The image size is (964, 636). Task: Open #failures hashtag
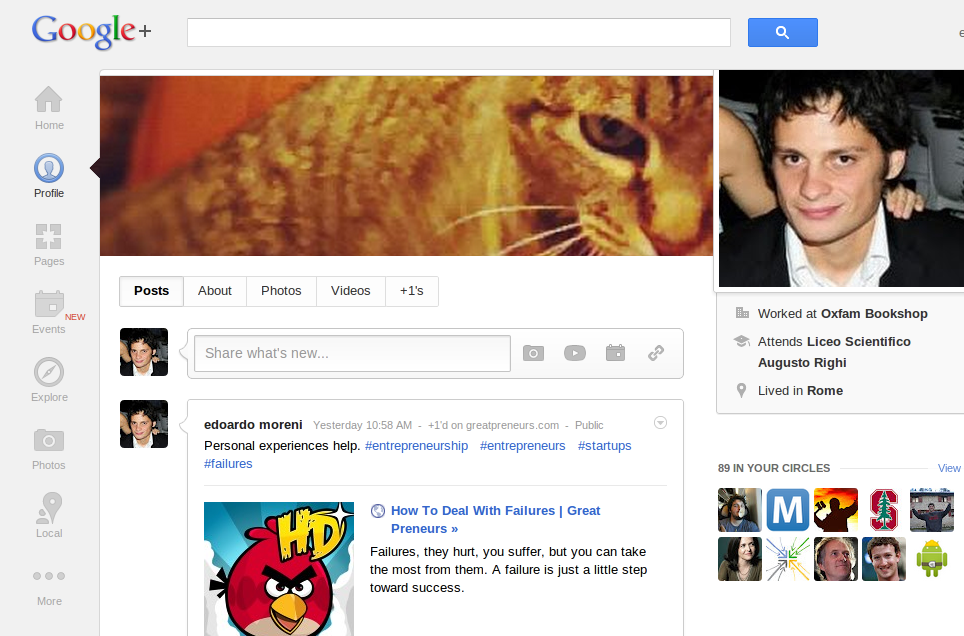(x=228, y=464)
